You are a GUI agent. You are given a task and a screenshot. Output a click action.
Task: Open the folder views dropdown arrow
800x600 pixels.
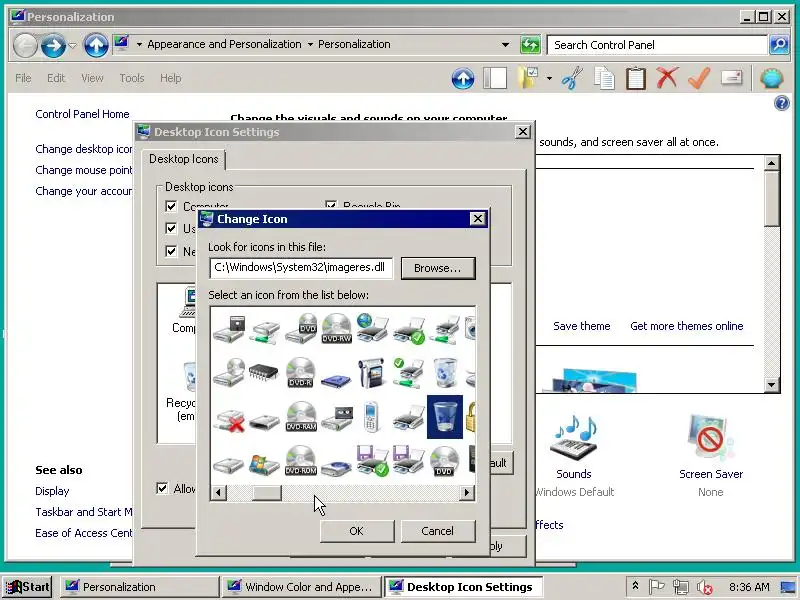click(x=549, y=79)
